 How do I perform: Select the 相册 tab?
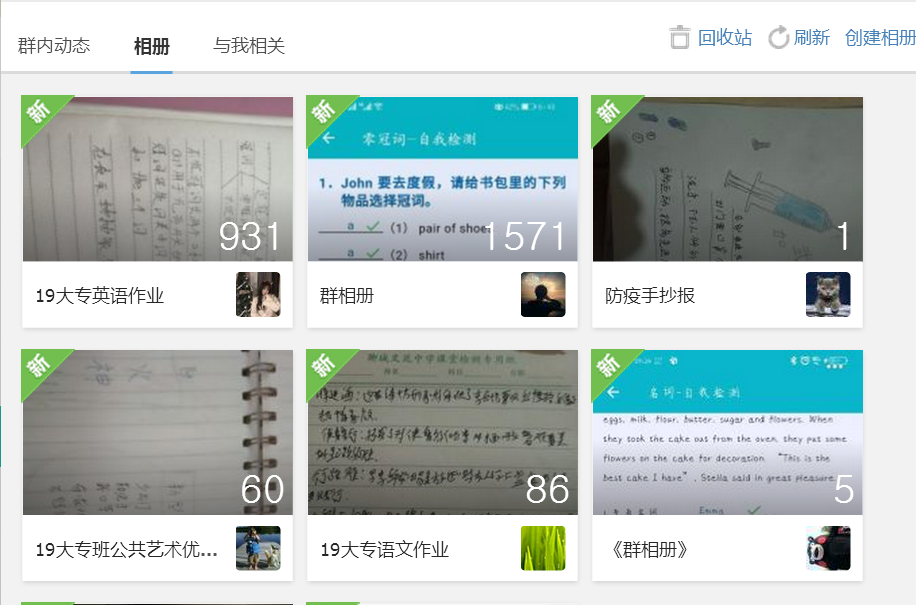[x=152, y=46]
